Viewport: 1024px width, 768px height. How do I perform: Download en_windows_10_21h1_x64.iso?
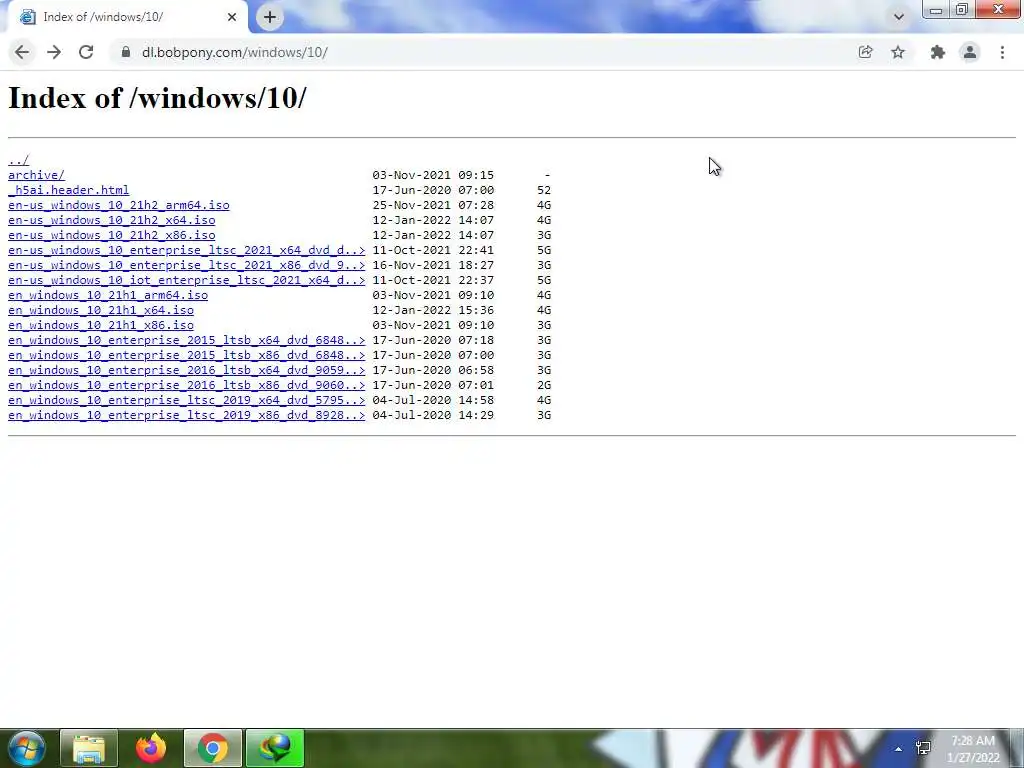coord(101,310)
